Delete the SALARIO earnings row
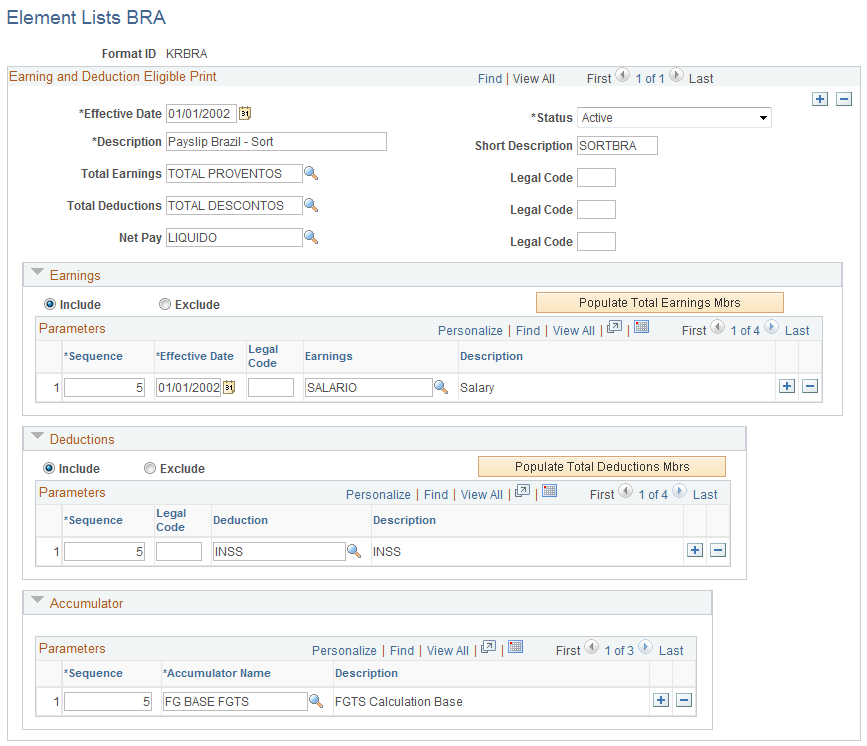Image resolution: width=867 pixels, height=746 pixels. pyautogui.click(x=810, y=386)
